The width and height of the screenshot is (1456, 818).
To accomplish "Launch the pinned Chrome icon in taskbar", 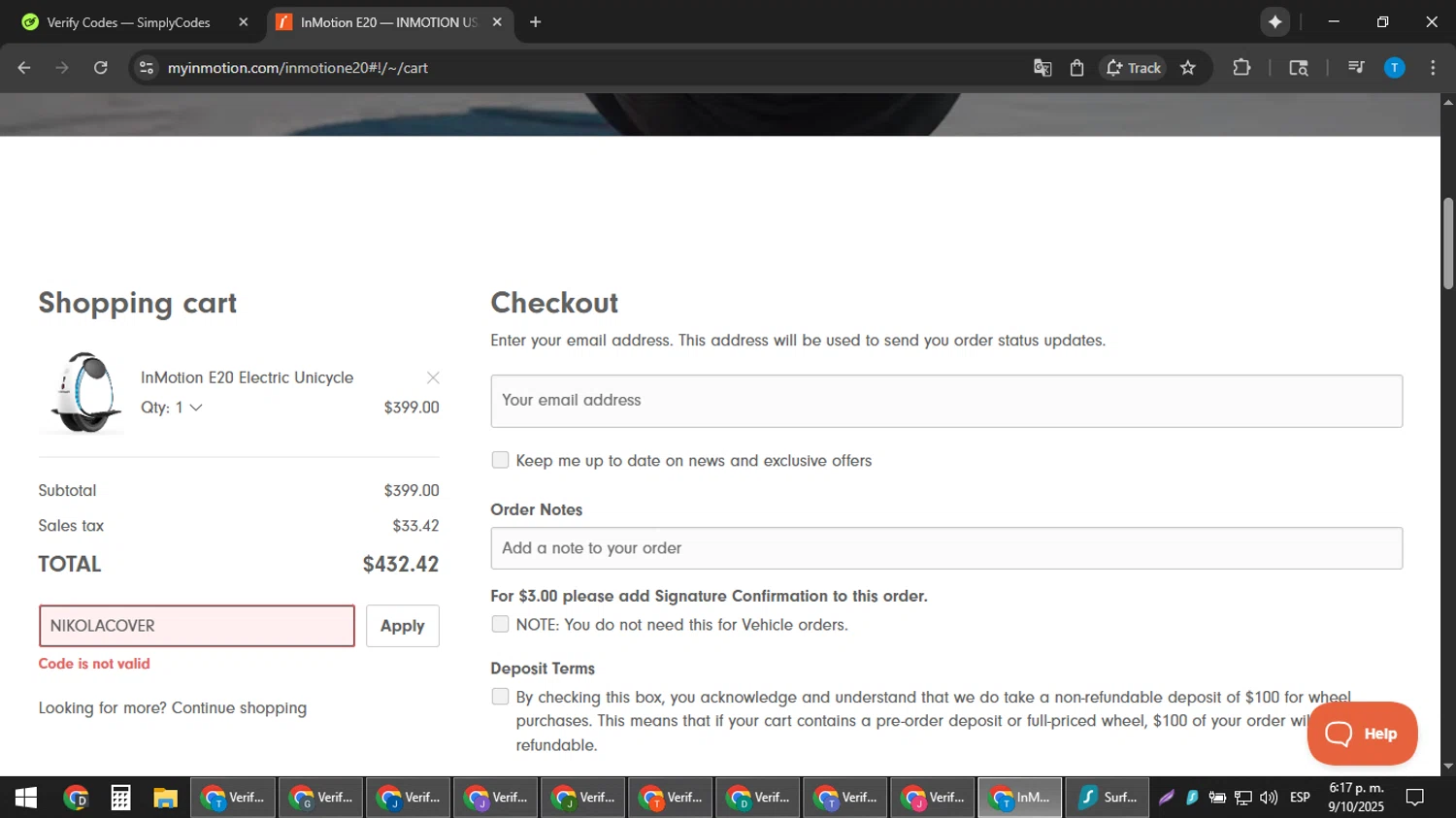I will pyautogui.click(x=76, y=798).
